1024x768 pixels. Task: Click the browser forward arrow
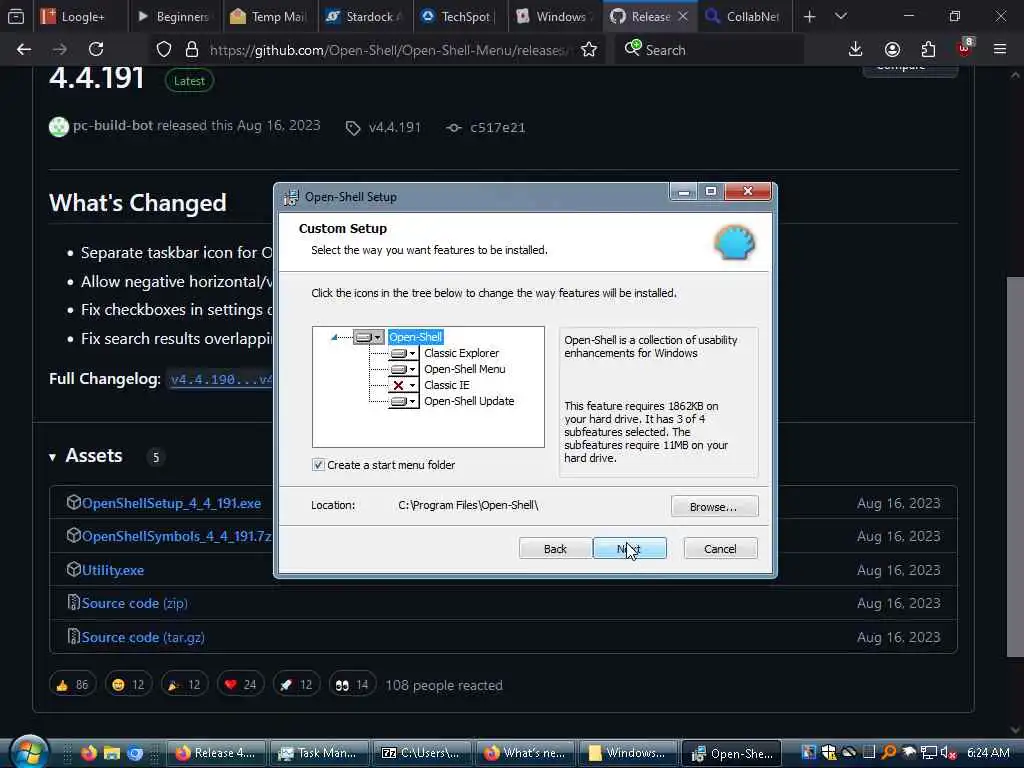(x=60, y=50)
